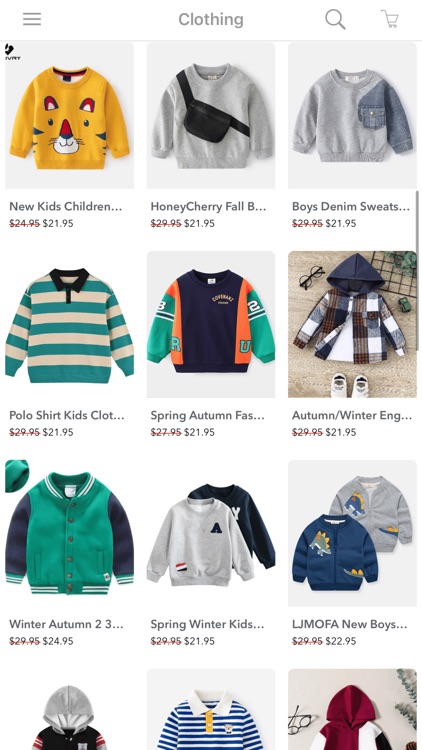View the dinosaur zip jackets image
422x750 pixels.
pos(352,533)
